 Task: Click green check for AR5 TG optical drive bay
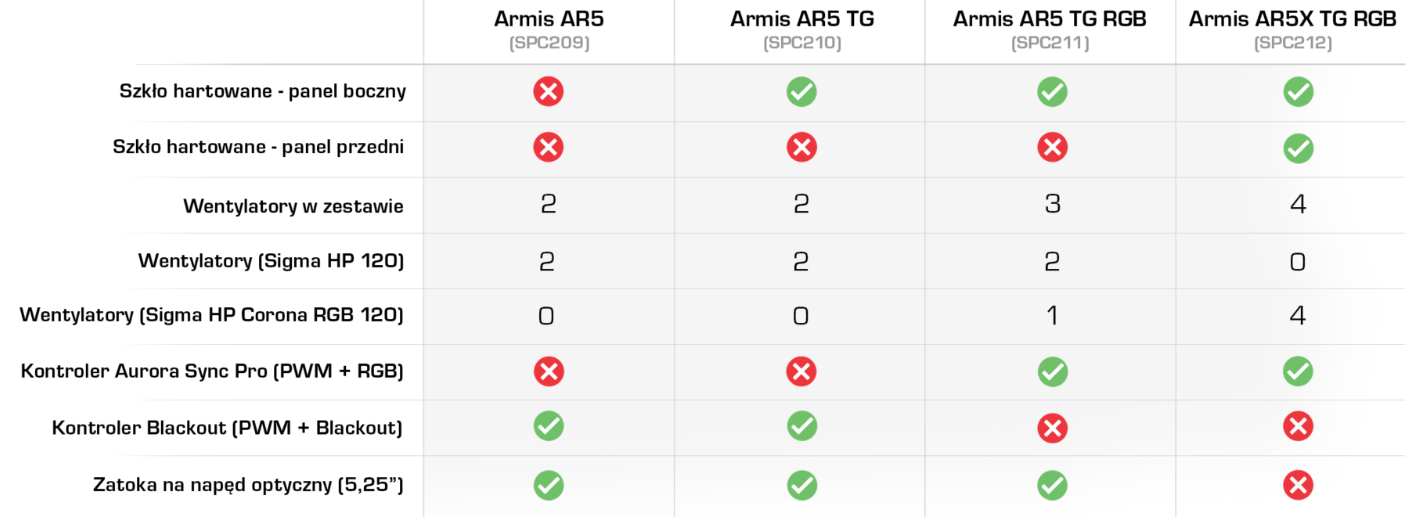pos(801,485)
